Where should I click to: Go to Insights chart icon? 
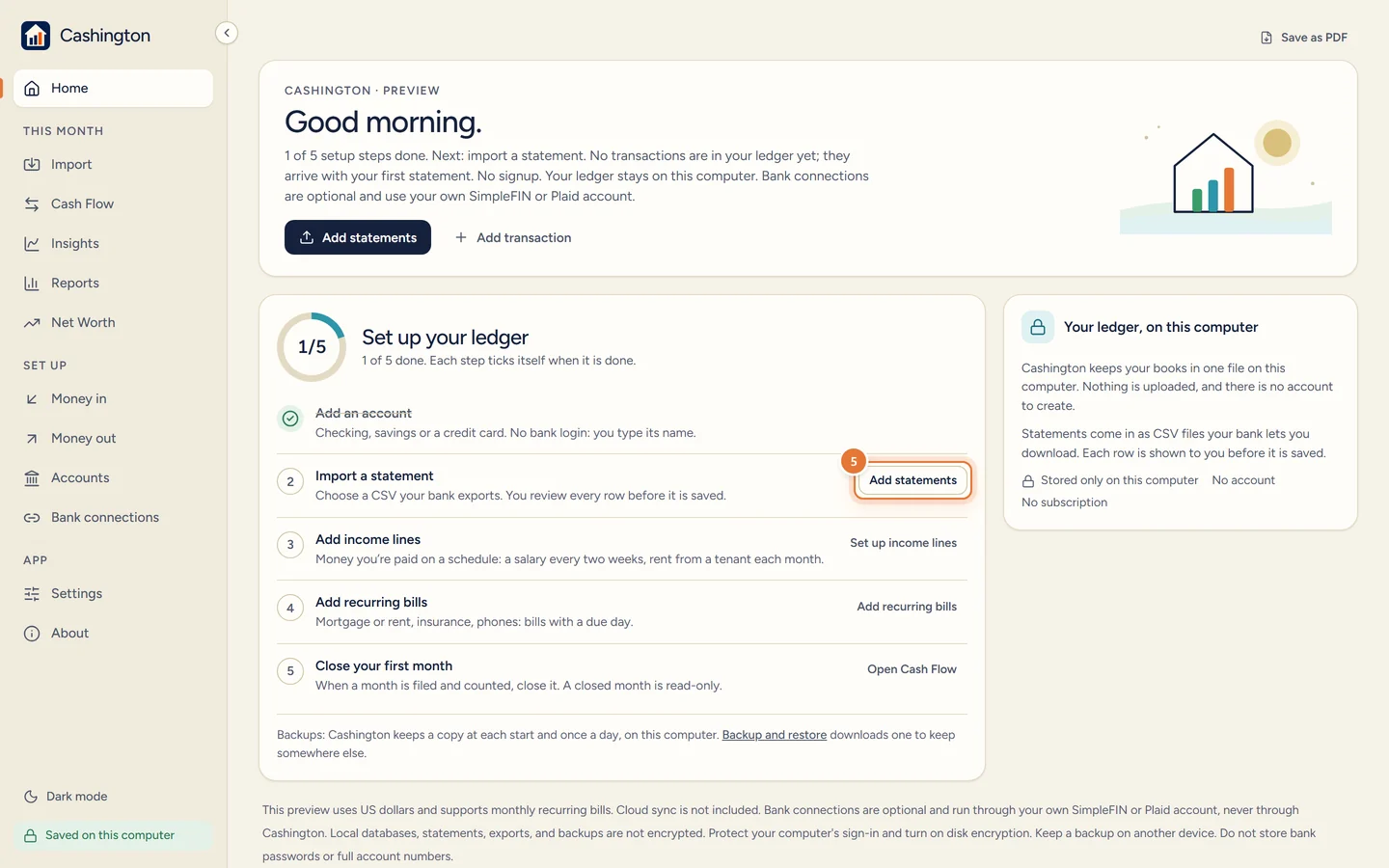tap(32, 244)
